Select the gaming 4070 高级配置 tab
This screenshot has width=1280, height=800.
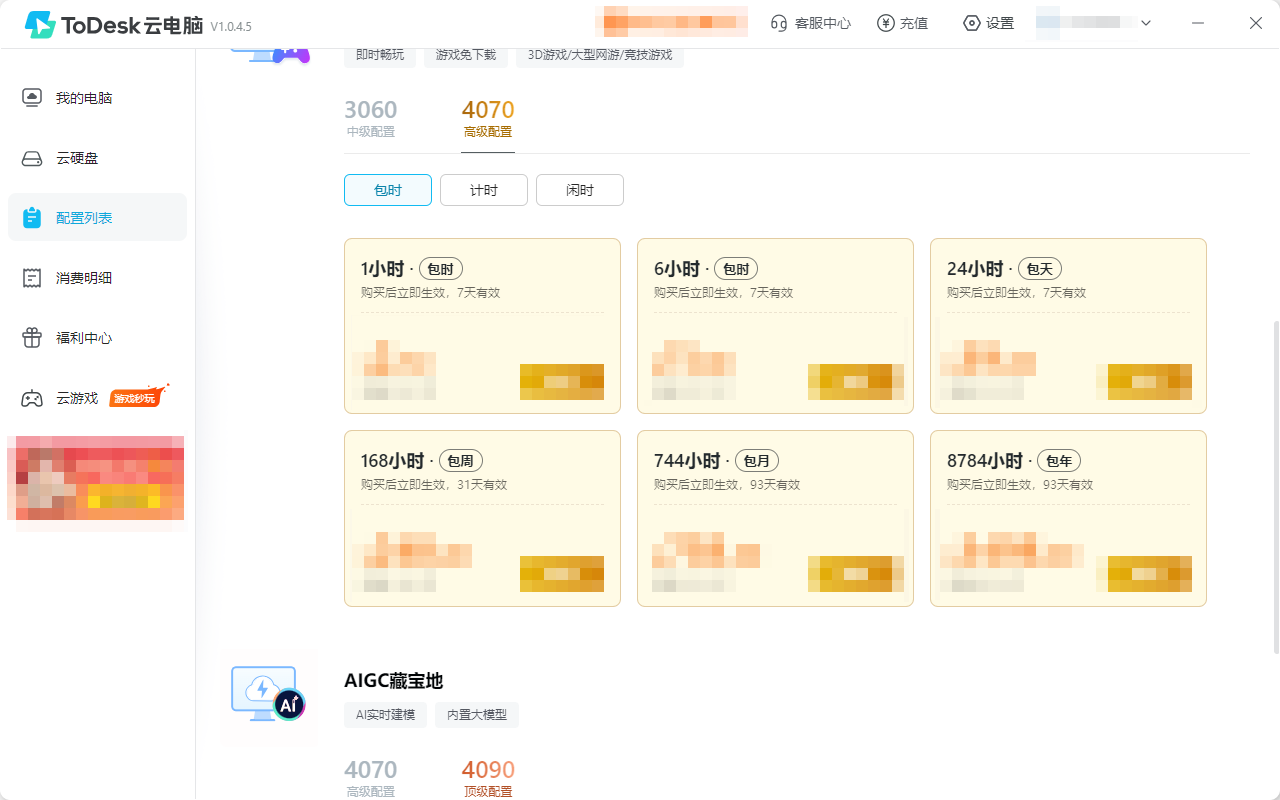point(488,118)
